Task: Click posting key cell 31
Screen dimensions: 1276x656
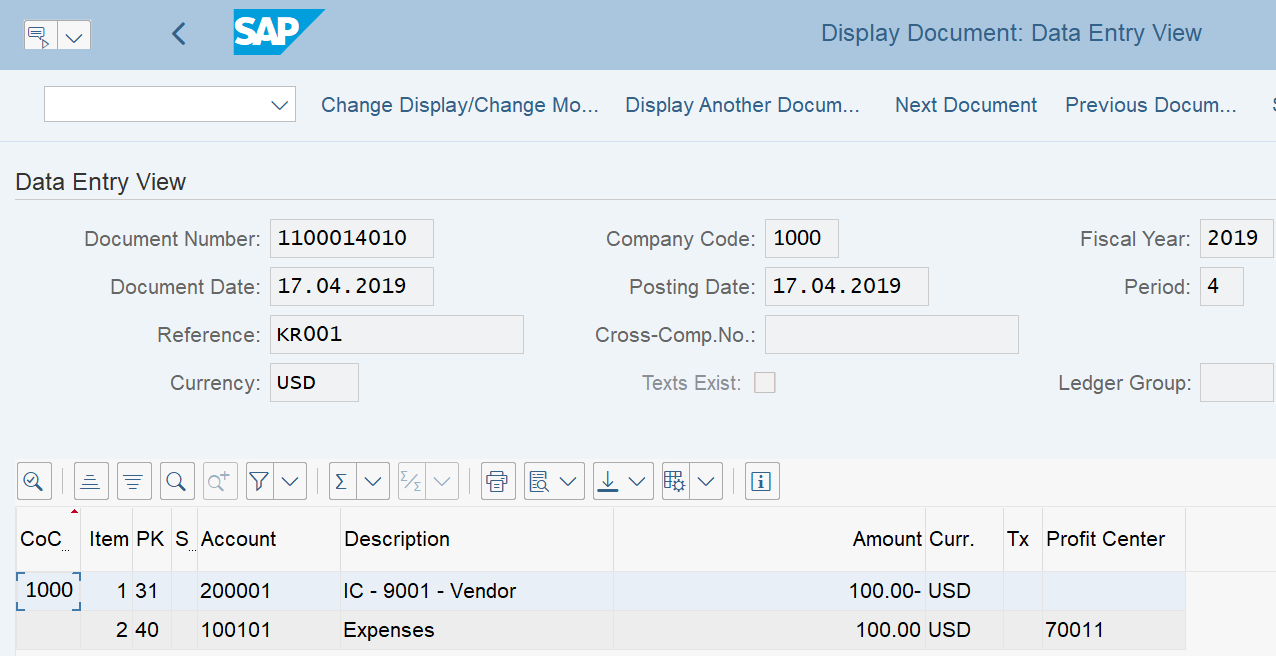Action: point(151,591)
